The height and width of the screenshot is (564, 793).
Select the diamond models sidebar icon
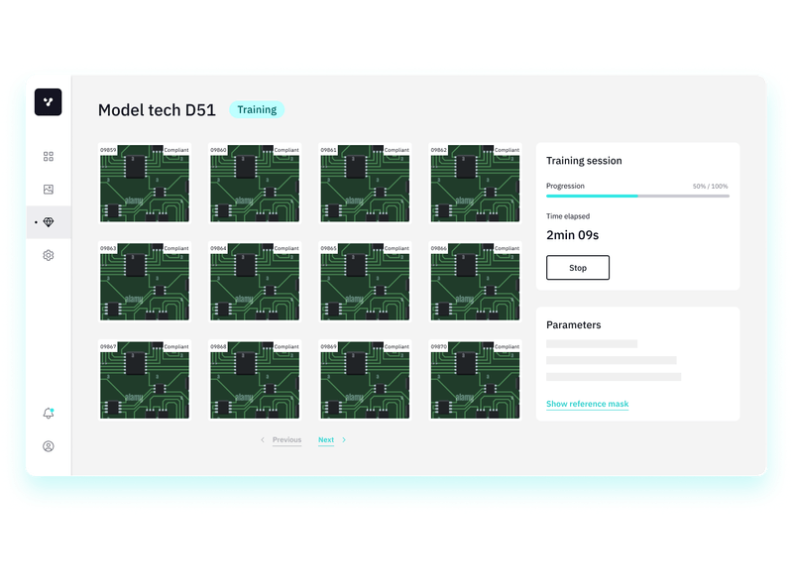pos(48,222)
